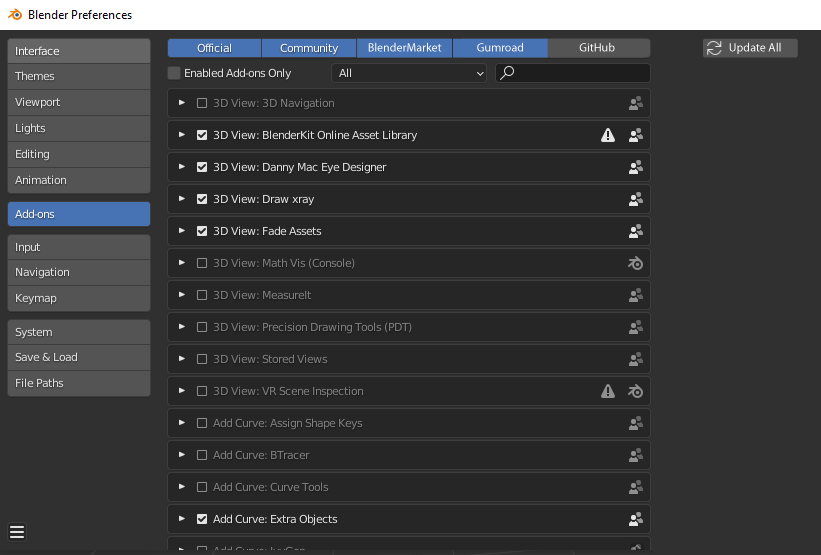Open the Themes preferences section

coord(79,76)
